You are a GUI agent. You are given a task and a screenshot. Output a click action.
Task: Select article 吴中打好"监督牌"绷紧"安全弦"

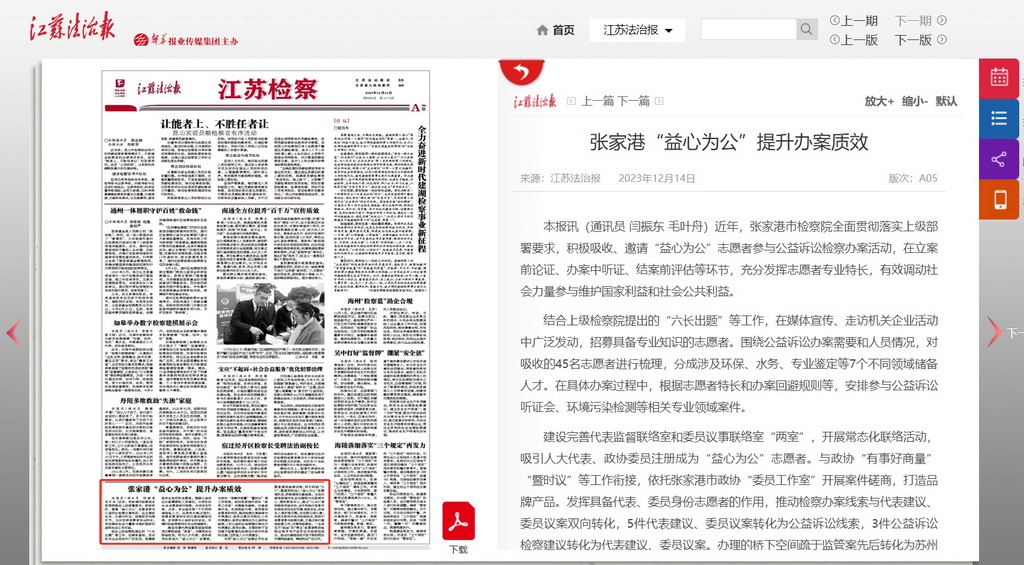380,353
